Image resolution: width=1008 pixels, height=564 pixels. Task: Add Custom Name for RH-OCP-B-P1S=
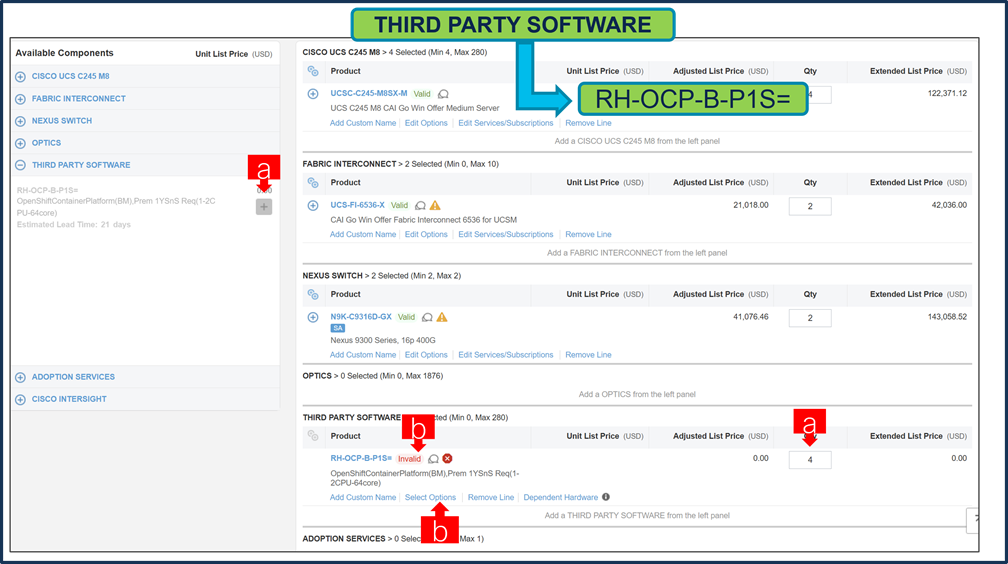click(363, 497)
